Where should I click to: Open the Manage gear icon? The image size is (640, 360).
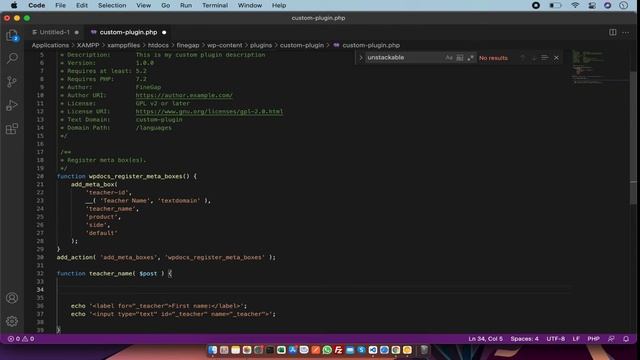coord(12,321)
